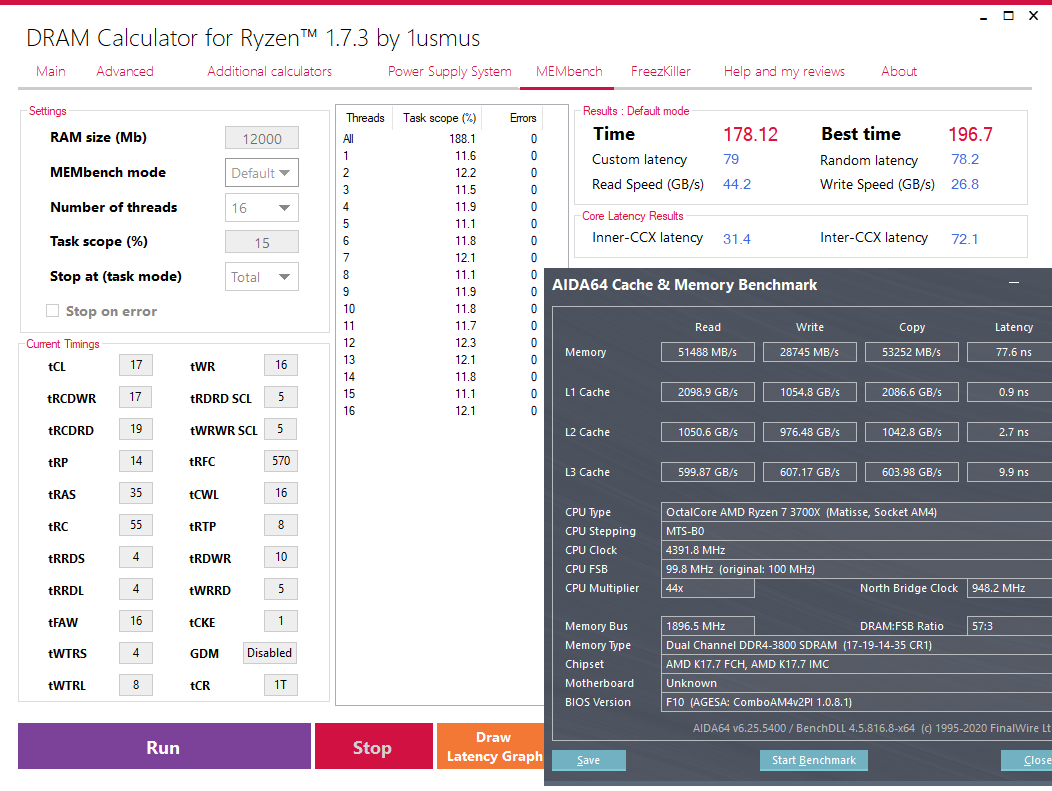This screenshot has width=1052, height=791.
Task: Click the tCKE value 1
Action: (x=281, y=621)
